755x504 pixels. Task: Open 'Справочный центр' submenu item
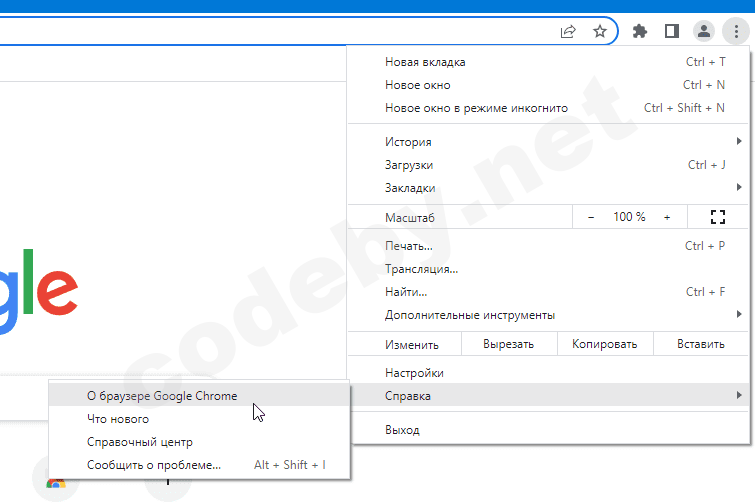coord(199,442)
